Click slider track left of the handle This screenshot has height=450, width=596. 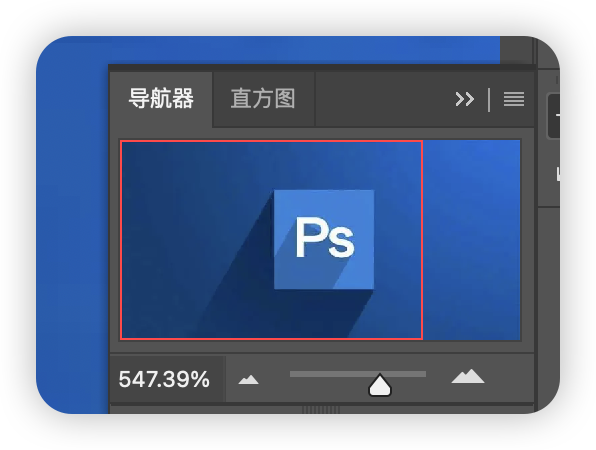tap(329, 374)
